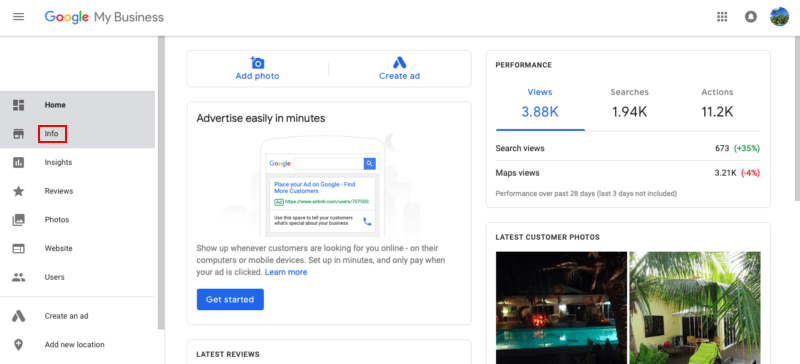Image resolution: width=800 pixels, height=364 pixels.
Task: Click the Insights bar chart icon
Action: [x=19, y=162]
